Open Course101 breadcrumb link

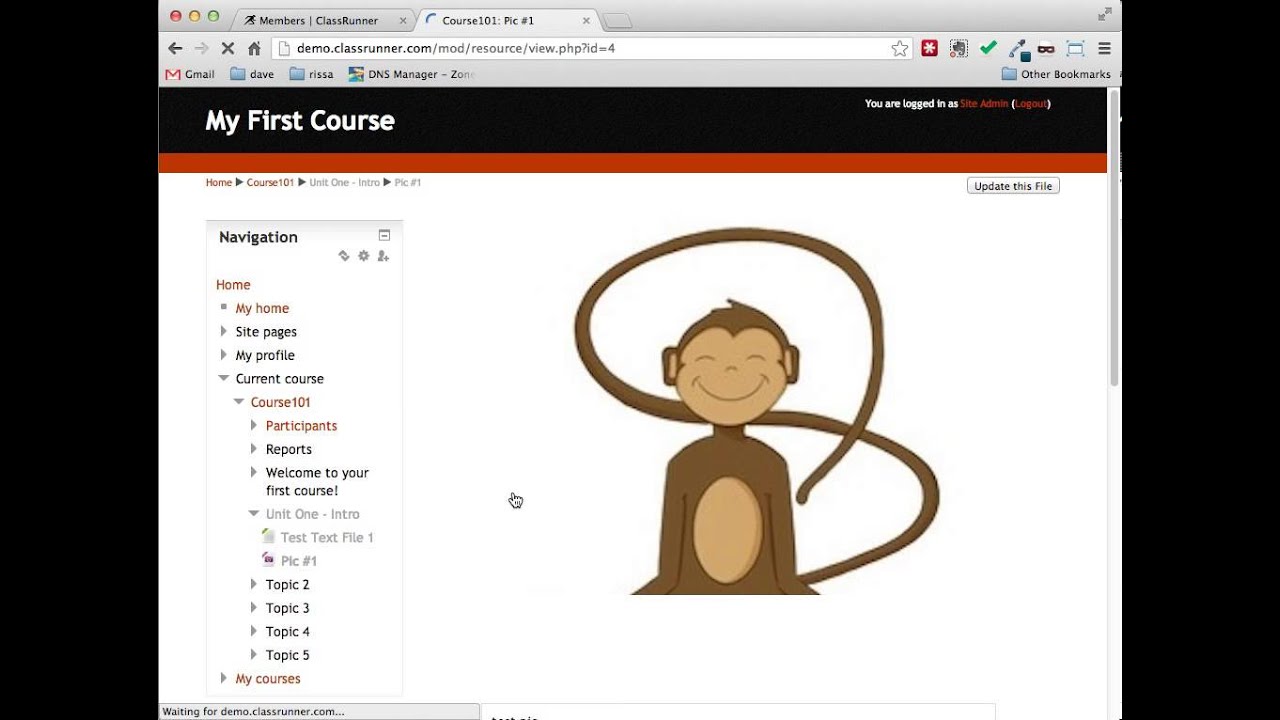point(270,183)
